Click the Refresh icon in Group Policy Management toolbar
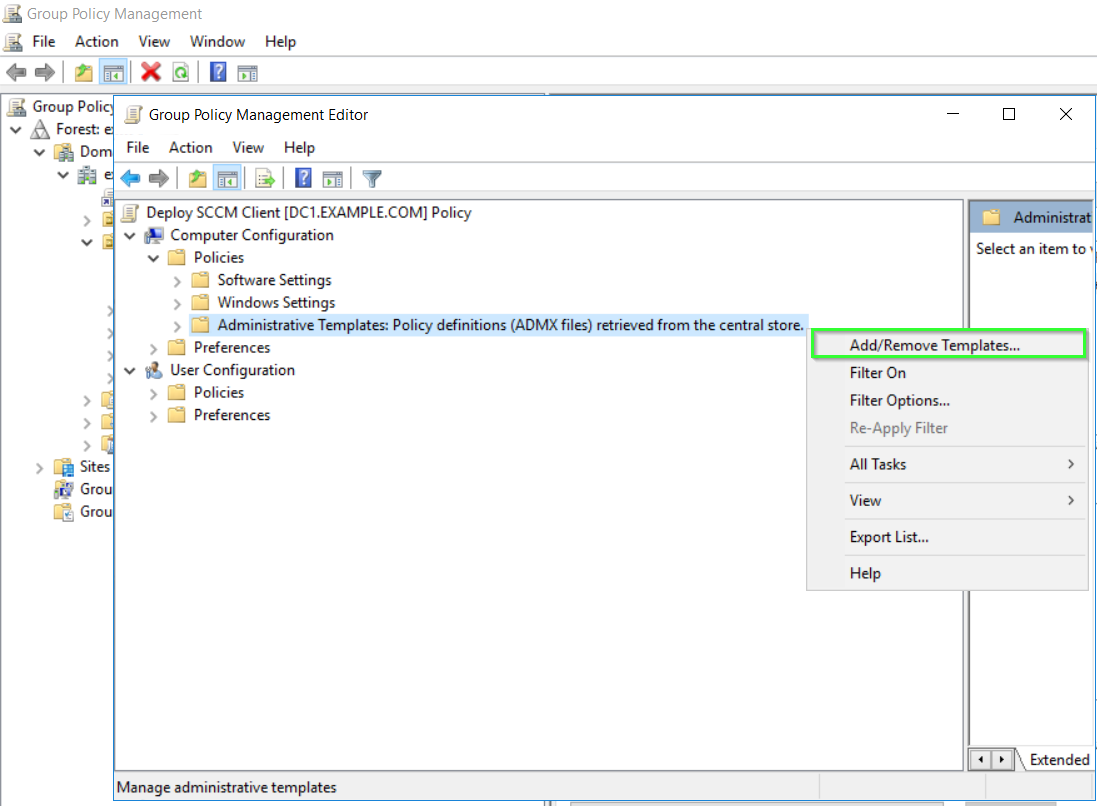Viewport: 1097px width, 806px height. (180, 72)
